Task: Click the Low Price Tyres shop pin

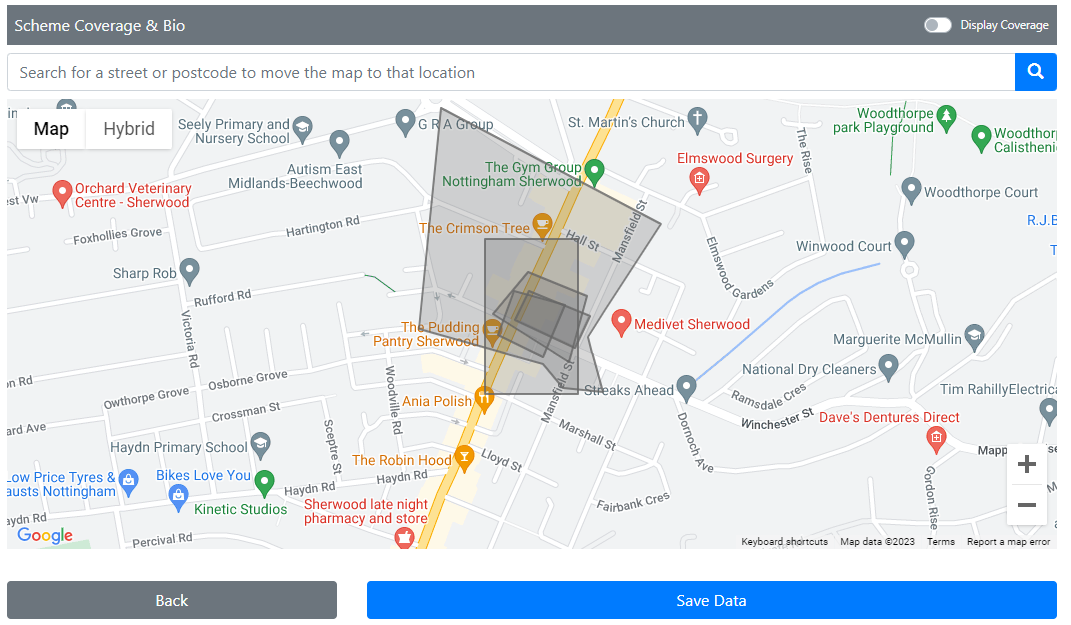Action: (x=128, y=482)
